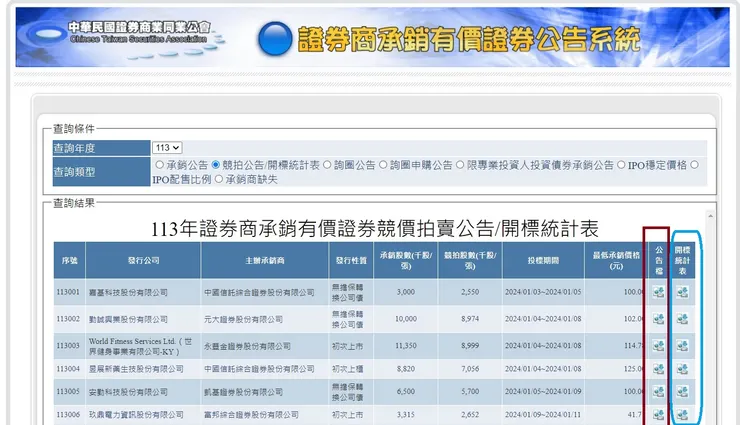
Task: Click 初次上市 in row 113006
Action: 347,415
